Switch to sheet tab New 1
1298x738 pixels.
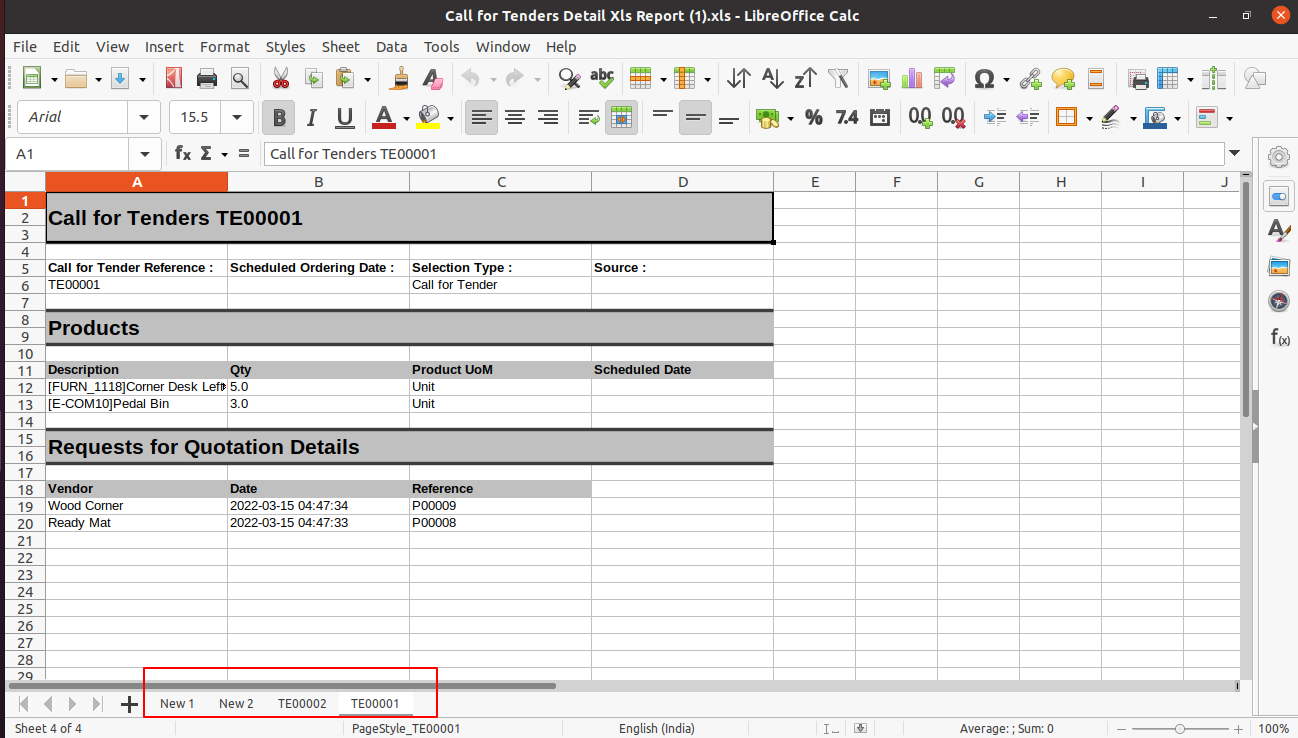[177, 703]
